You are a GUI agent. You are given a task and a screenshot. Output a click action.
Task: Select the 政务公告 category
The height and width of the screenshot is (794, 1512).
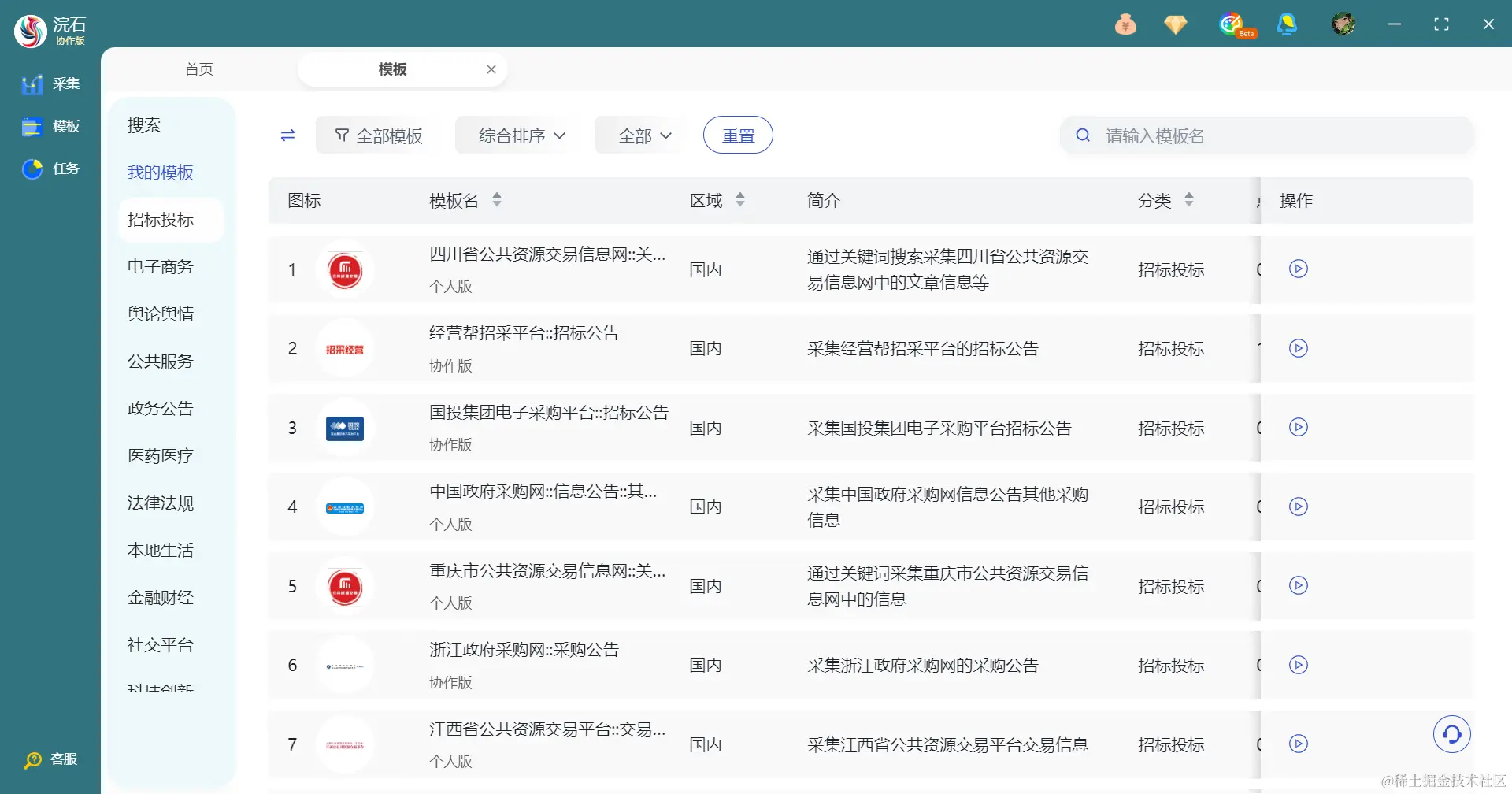[161, 409]
